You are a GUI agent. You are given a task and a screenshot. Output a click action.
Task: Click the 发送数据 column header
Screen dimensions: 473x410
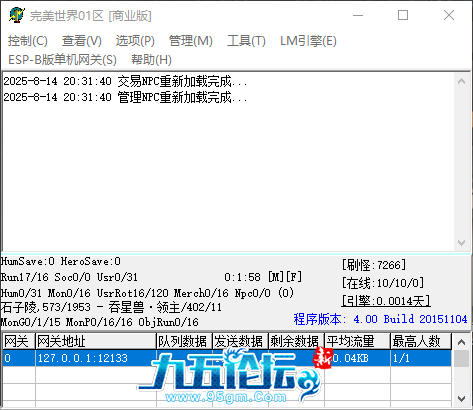[x=240, y=341]
